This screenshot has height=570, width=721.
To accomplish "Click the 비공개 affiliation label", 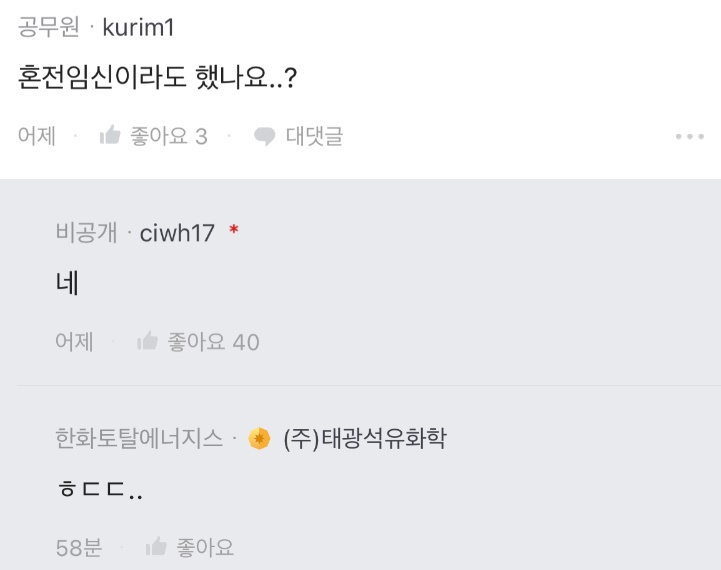I will click(86, 233).
